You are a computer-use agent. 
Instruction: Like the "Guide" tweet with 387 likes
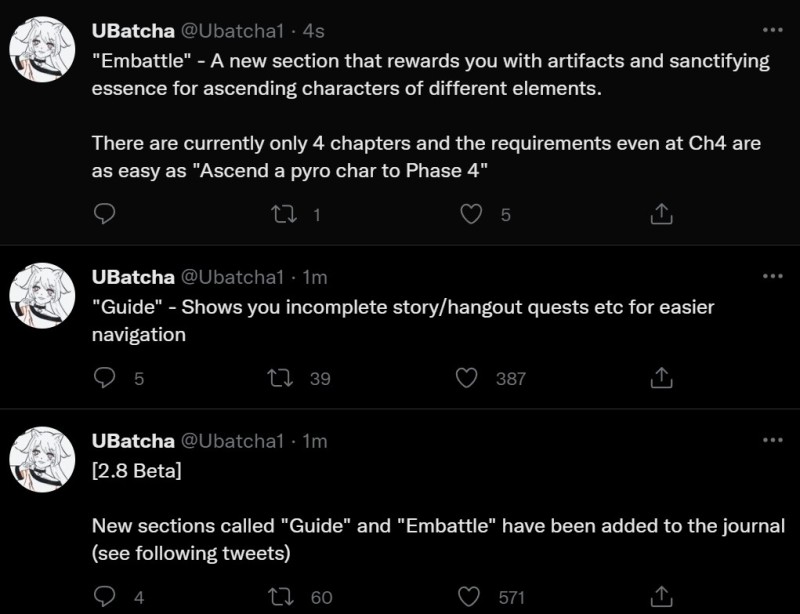click(x=466, y=378)
